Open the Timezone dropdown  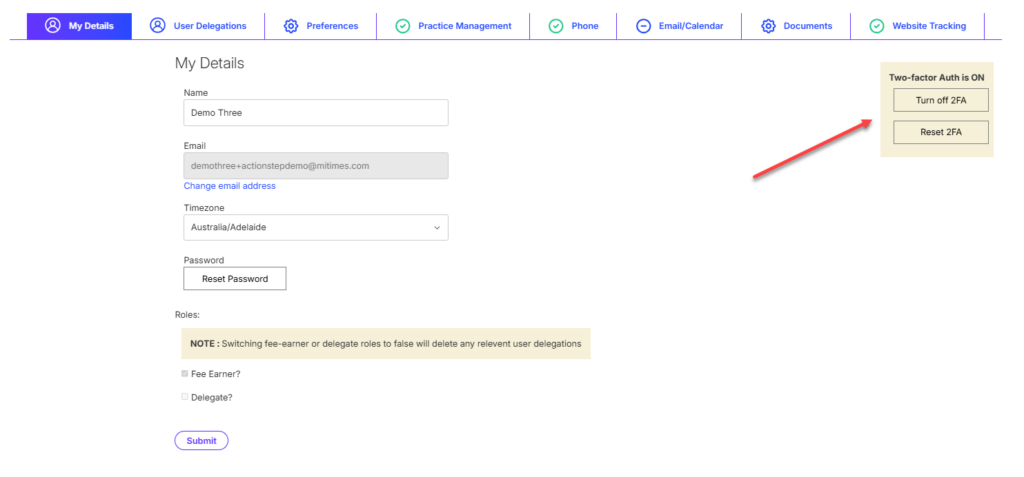tap(315, 227)
